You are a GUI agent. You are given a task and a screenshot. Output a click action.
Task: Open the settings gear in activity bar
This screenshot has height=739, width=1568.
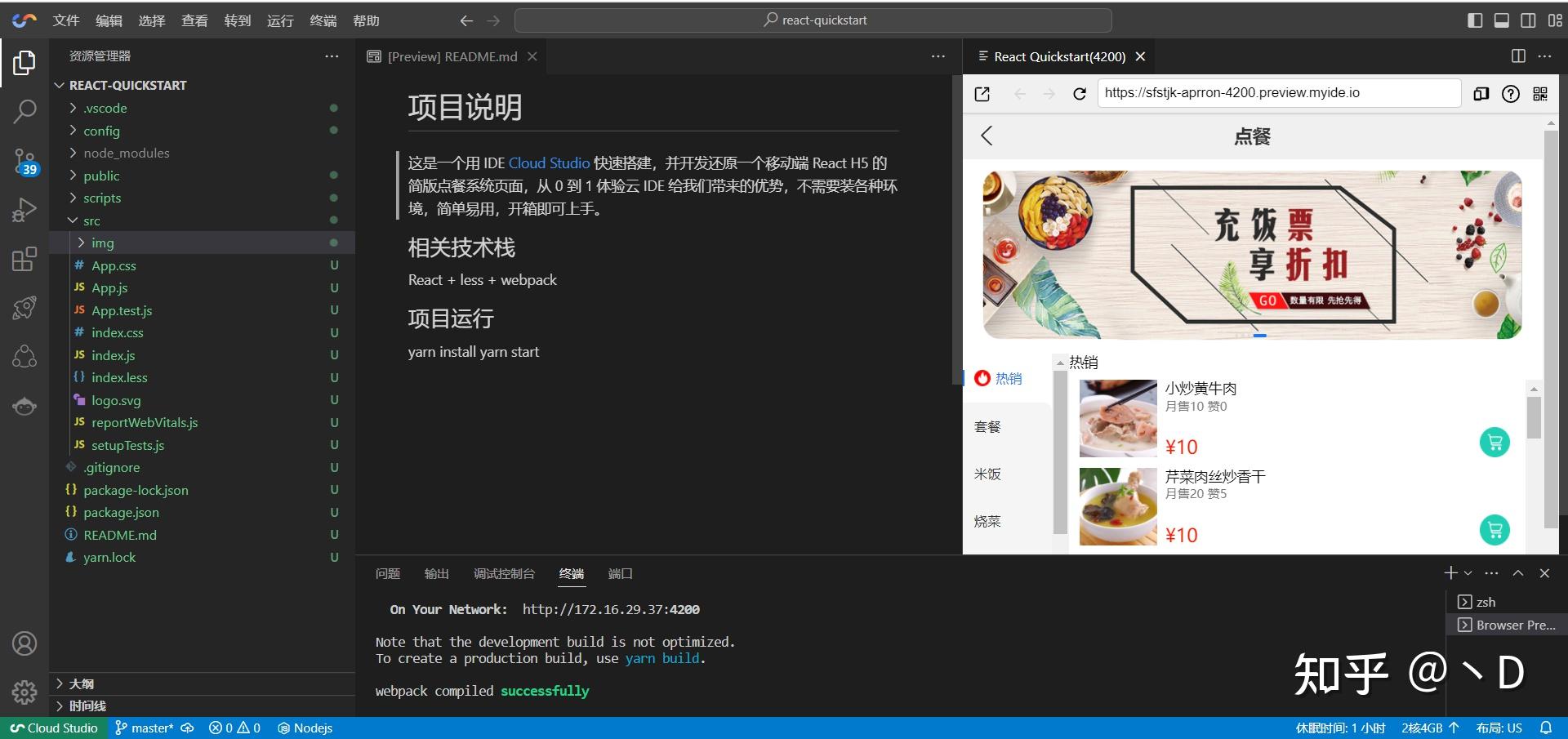pos(24,692)
